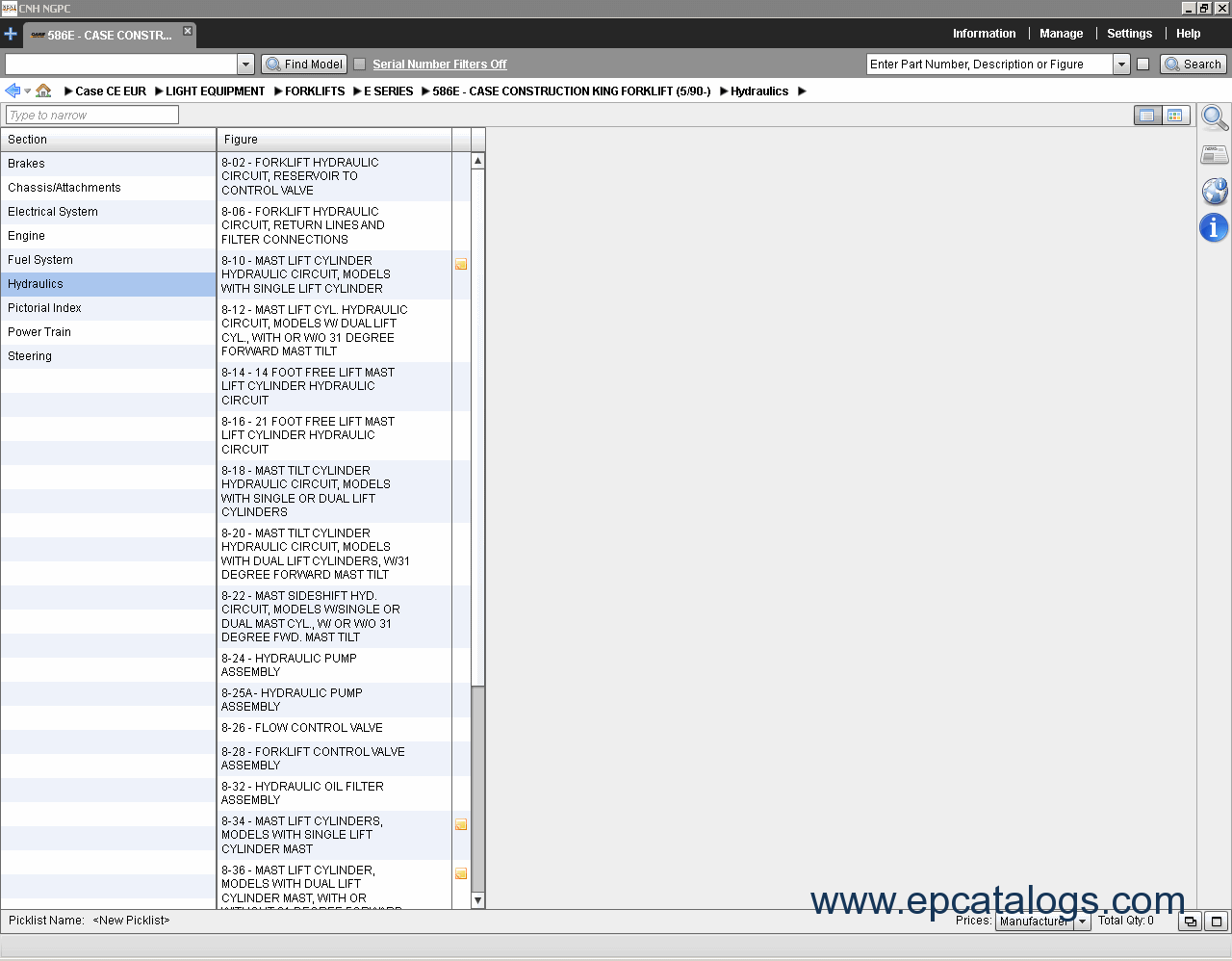This screenshot has width=1232, height=961.
Task: Go to the home icon in breadcrumb
Action: (x=43, y=91)
